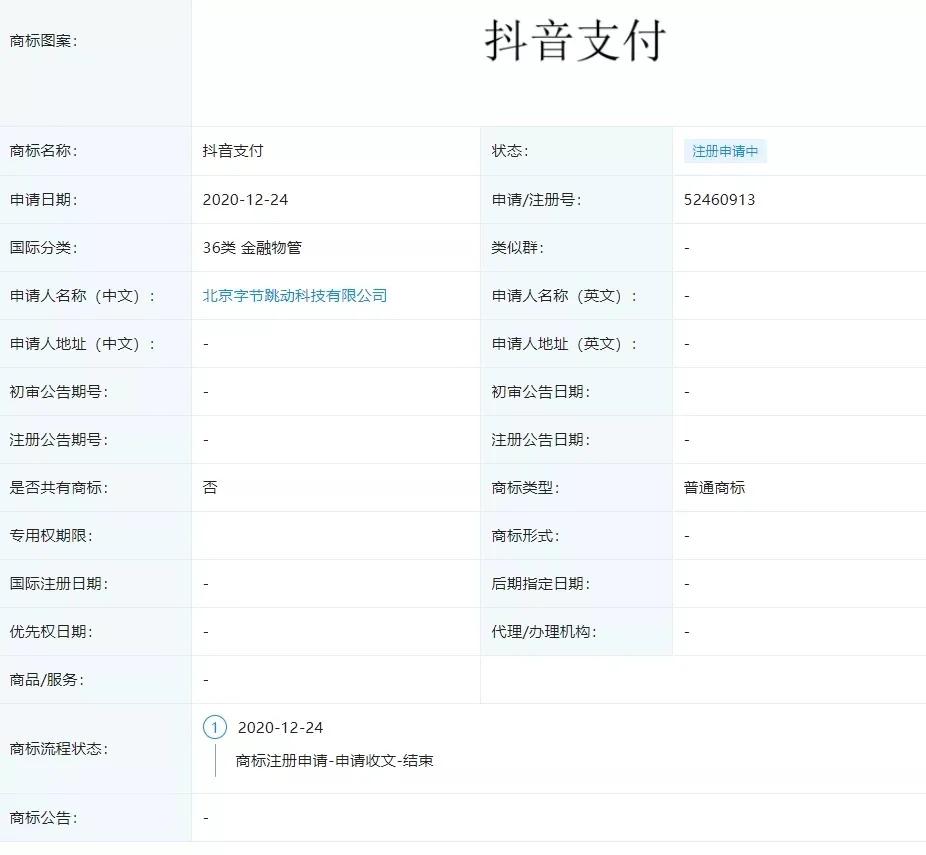Click the 商标公告 row label

pyautogui.click(x=43, y=818)
